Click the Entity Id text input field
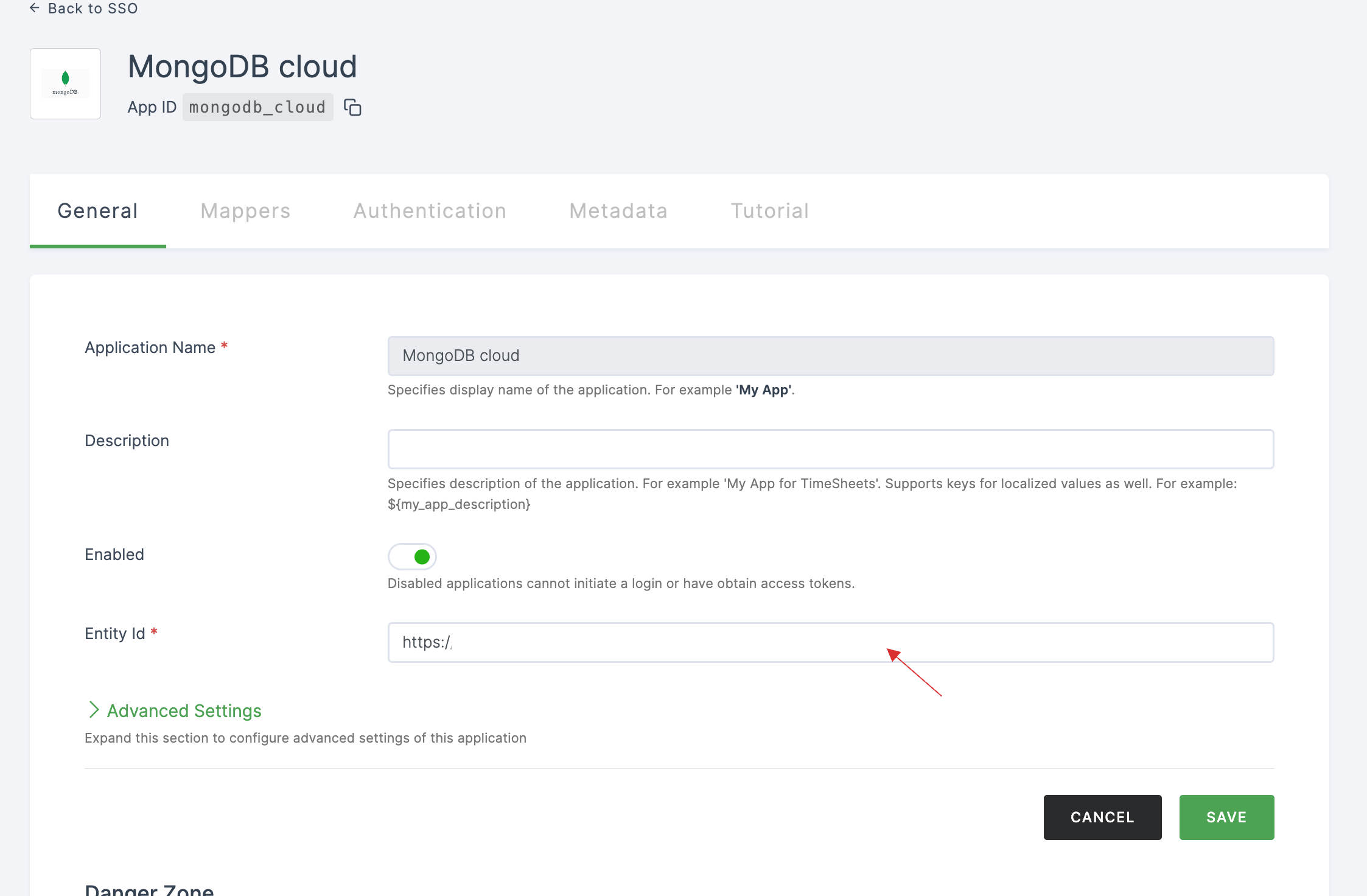Viewport: 1367px width, 896px height. click(831, 641)
